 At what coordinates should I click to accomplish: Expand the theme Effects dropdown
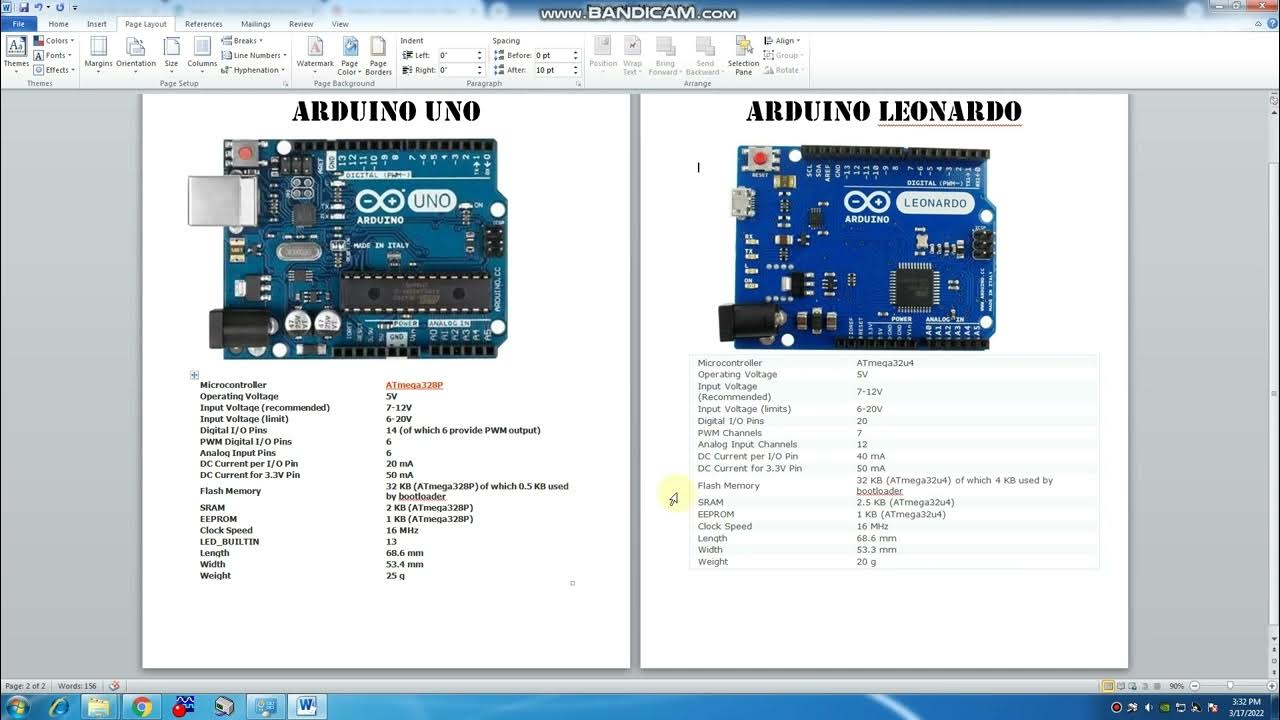click(x=54, y=70)
